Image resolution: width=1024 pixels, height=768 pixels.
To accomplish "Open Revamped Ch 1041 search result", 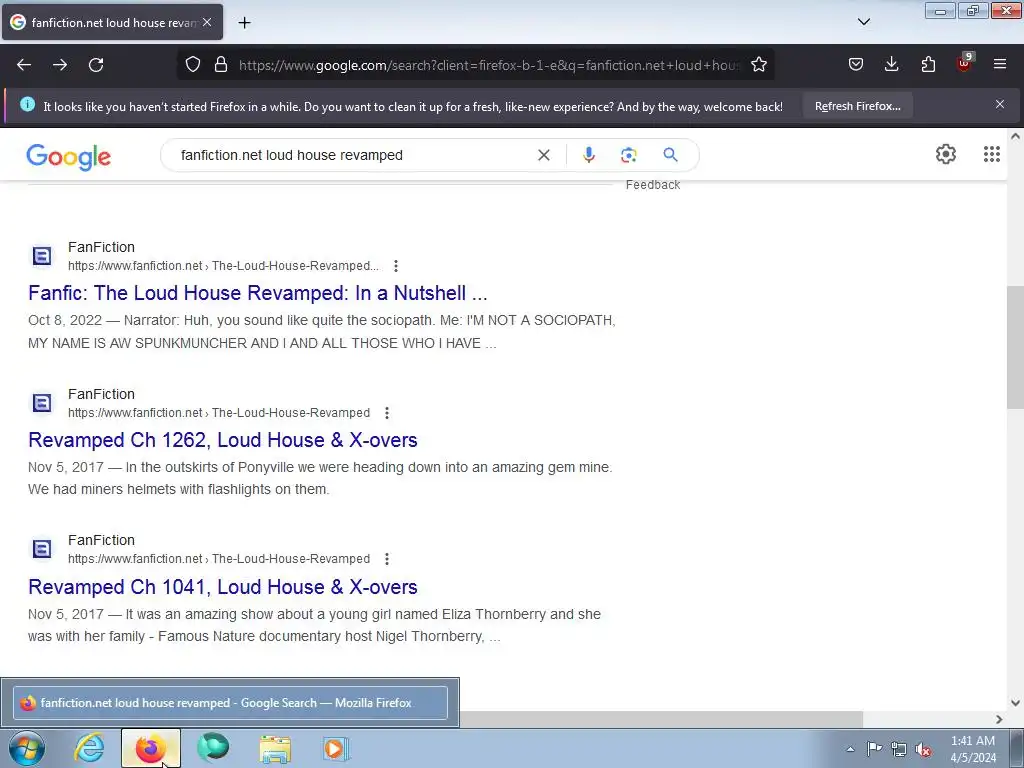I will click(223, 587).
